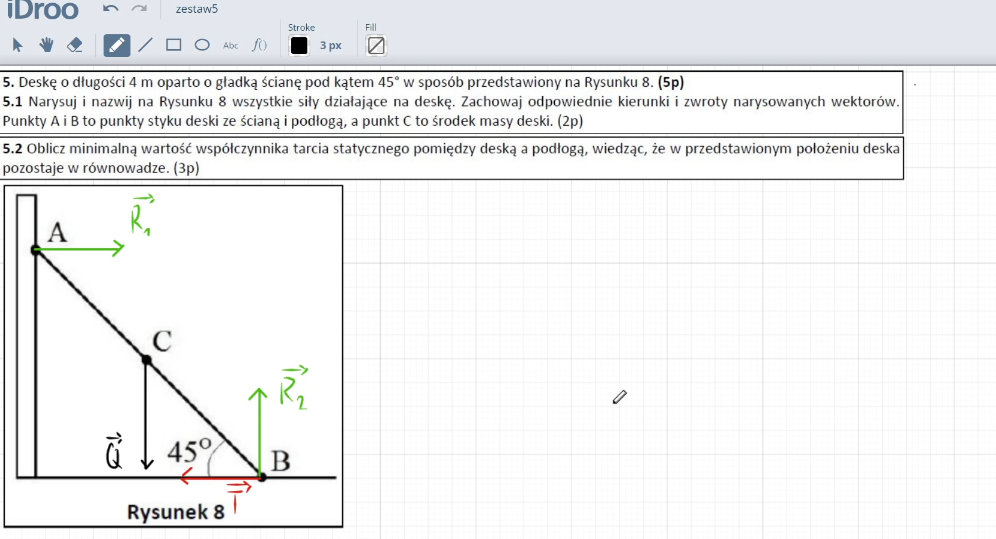Screen dimensions: 996x539
Task: Select the ellipse shape tool
Action: pyautogui.click(x=201, y=45)
